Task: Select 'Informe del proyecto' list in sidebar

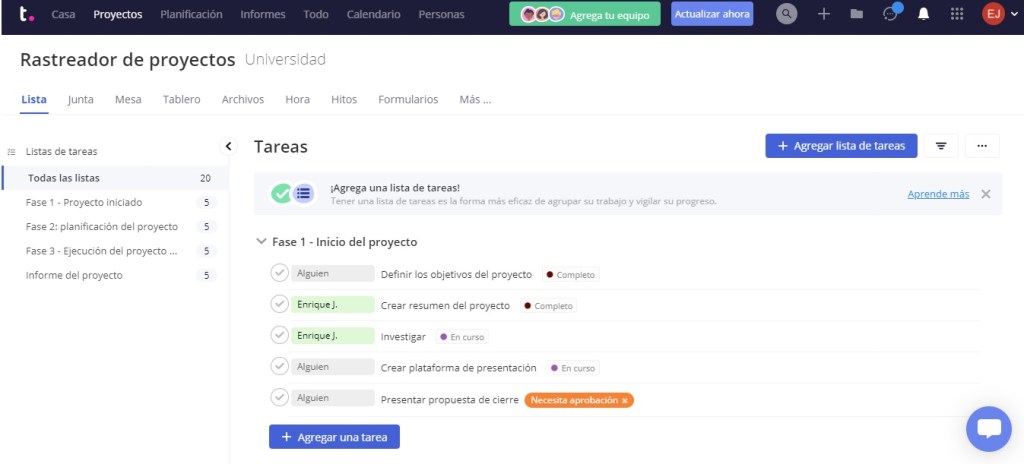Action: 74,275
